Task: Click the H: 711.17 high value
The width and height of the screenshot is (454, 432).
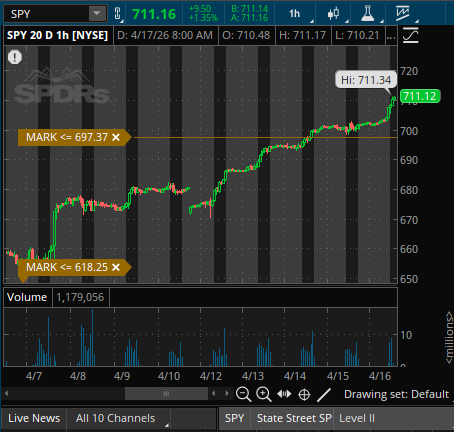Action: (303, 35)
